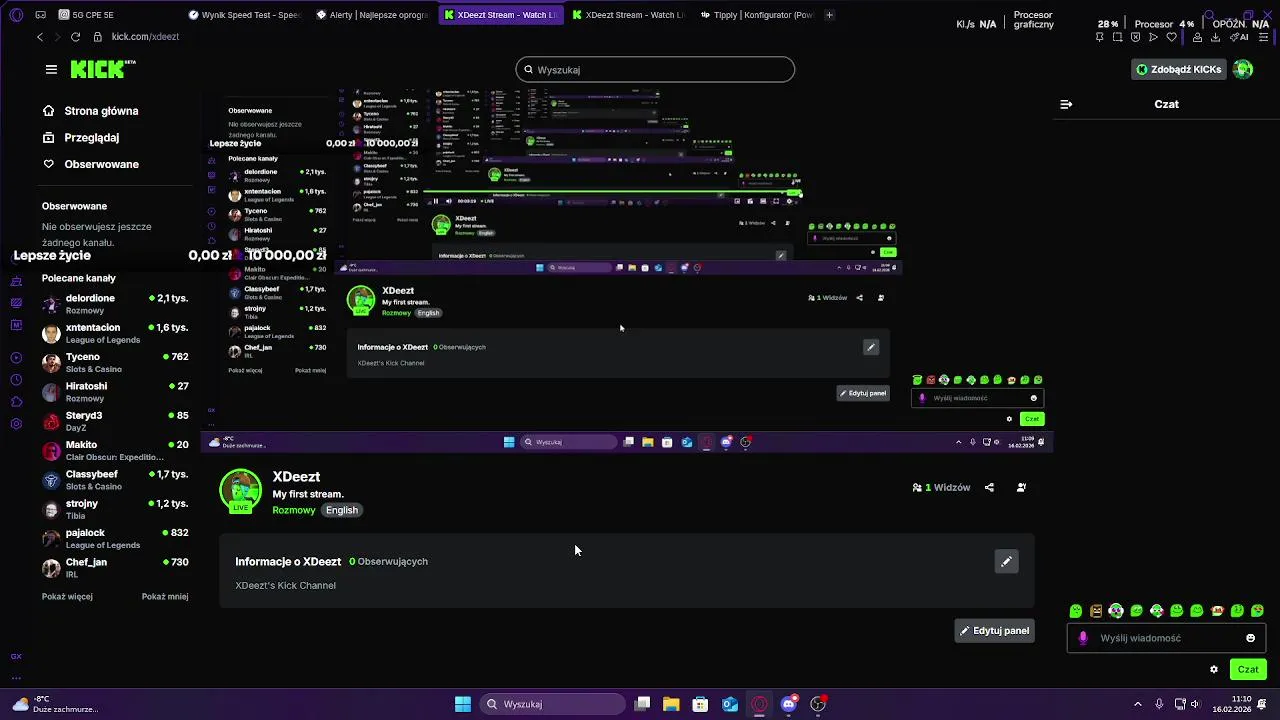Viewport: 1280px width, 720px height.
Task: Click the share icon next to Widzów
Action: tap(989, 488)
